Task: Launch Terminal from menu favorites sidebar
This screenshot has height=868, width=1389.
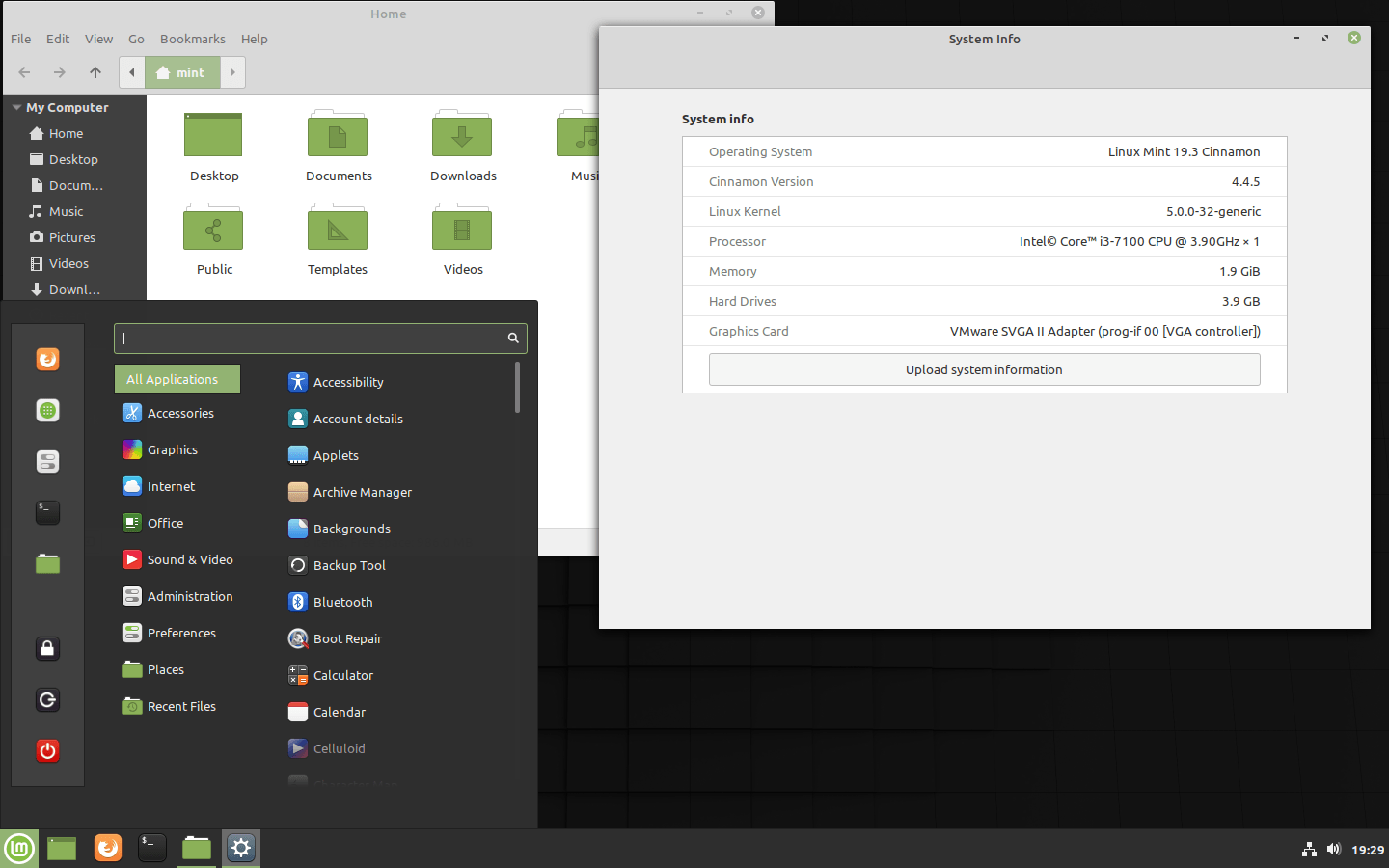Action: [47, 512]
